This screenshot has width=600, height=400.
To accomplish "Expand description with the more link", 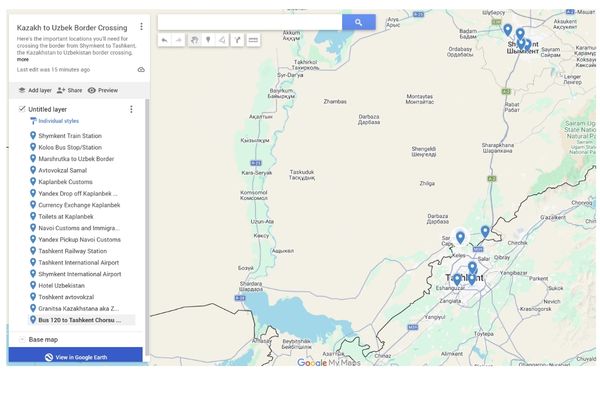I will coord(23,60).
